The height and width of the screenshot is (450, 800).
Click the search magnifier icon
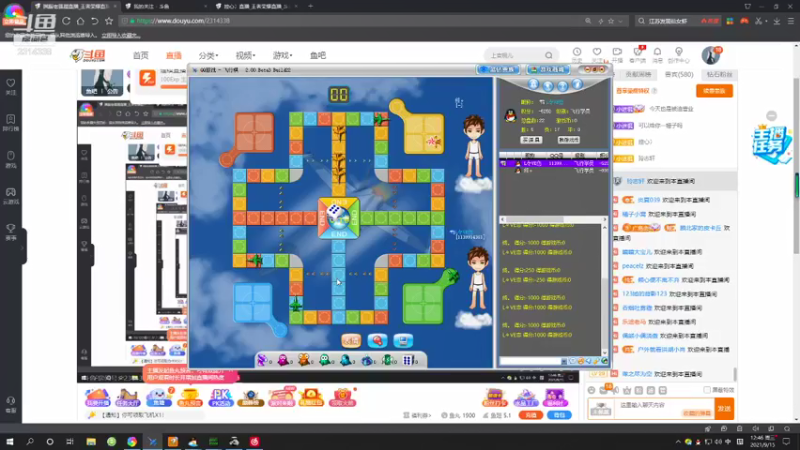(x=548, y=55)
